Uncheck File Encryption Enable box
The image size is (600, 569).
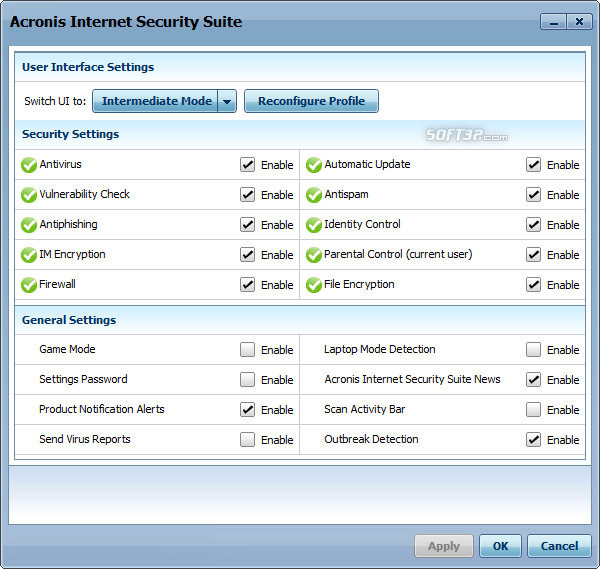pos(533,284)
